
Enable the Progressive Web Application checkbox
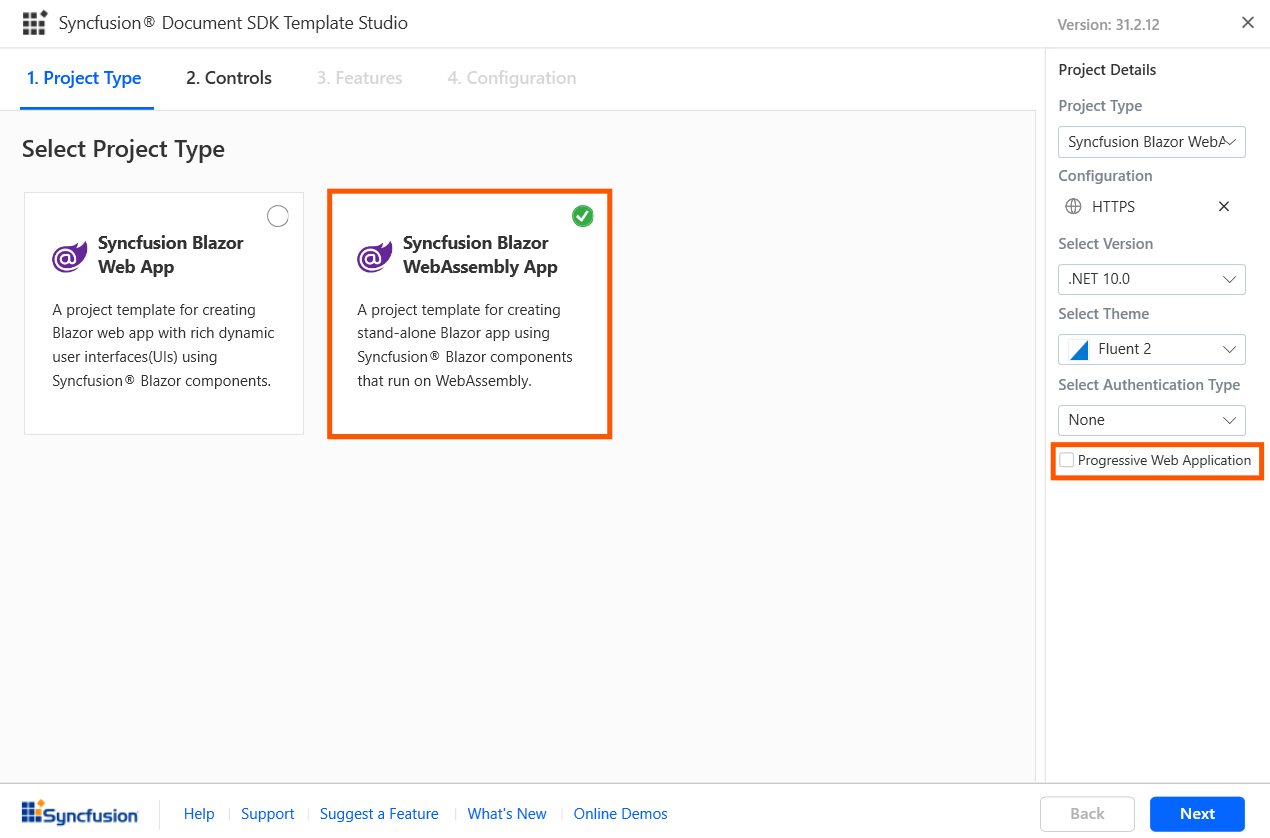point(1067,460)
